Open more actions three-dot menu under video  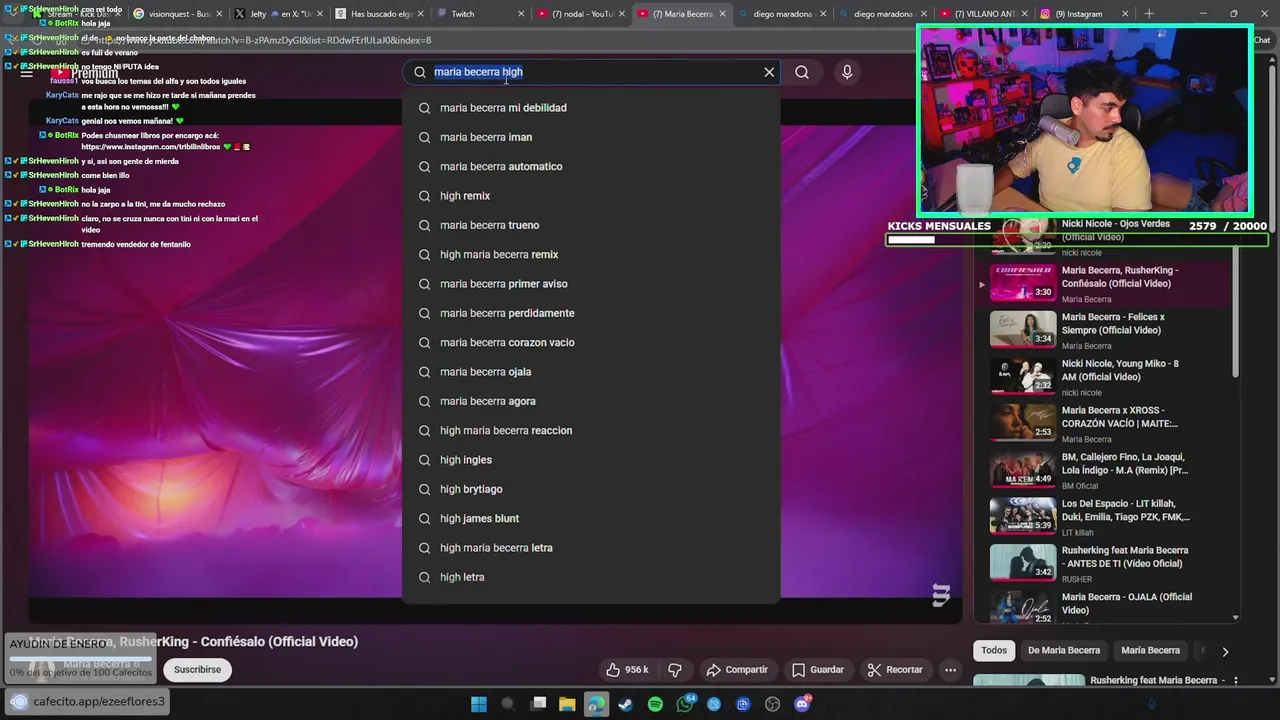[950, 669]
